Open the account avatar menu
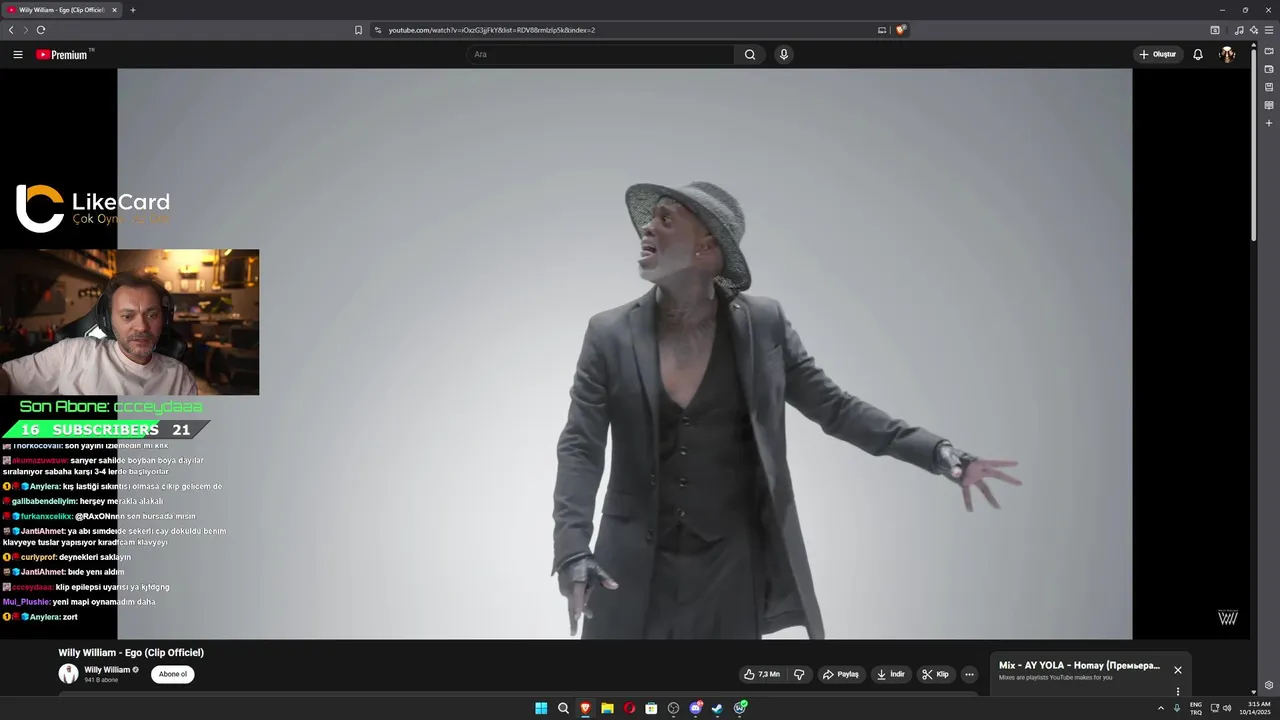1280x720 pixels. tap(1227, 55)
